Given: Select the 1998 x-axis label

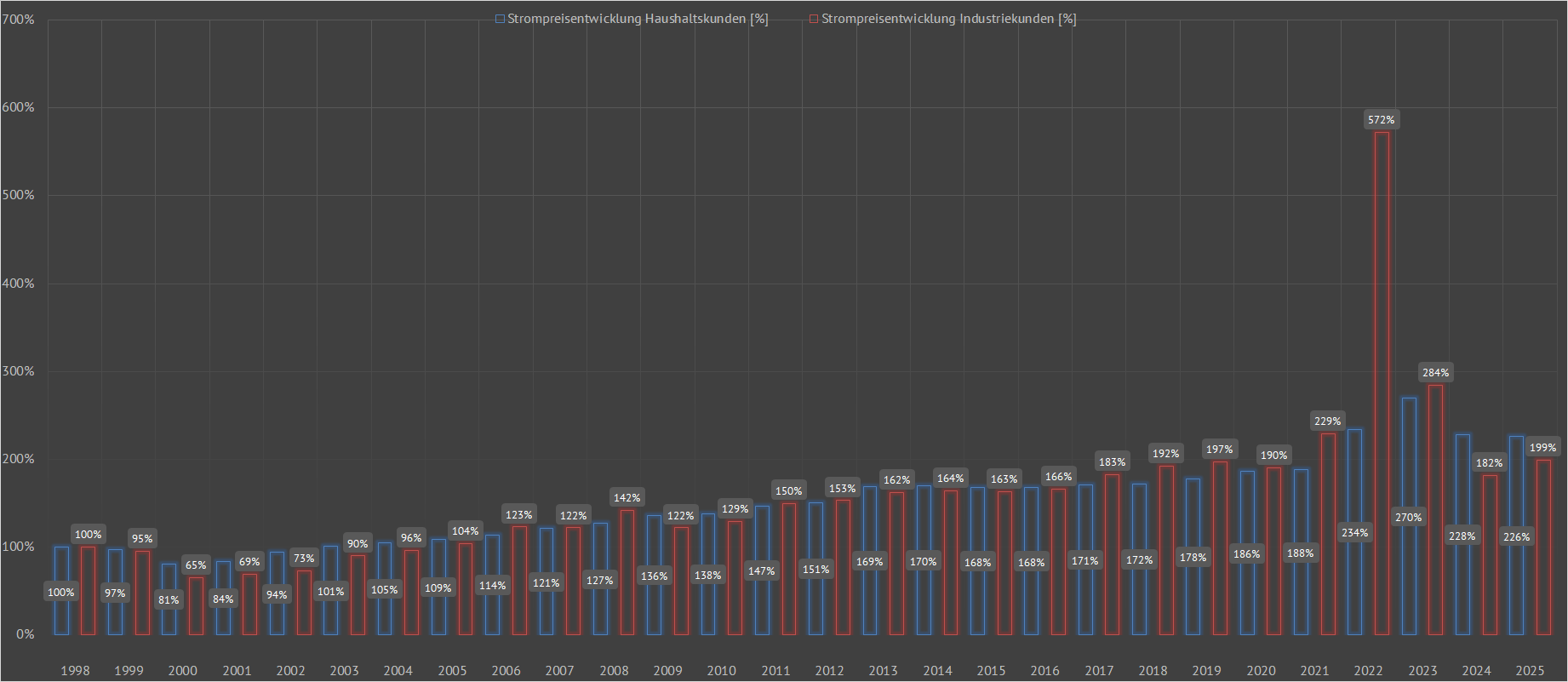Looking at the screenshot, I should [x=75, y=671].
